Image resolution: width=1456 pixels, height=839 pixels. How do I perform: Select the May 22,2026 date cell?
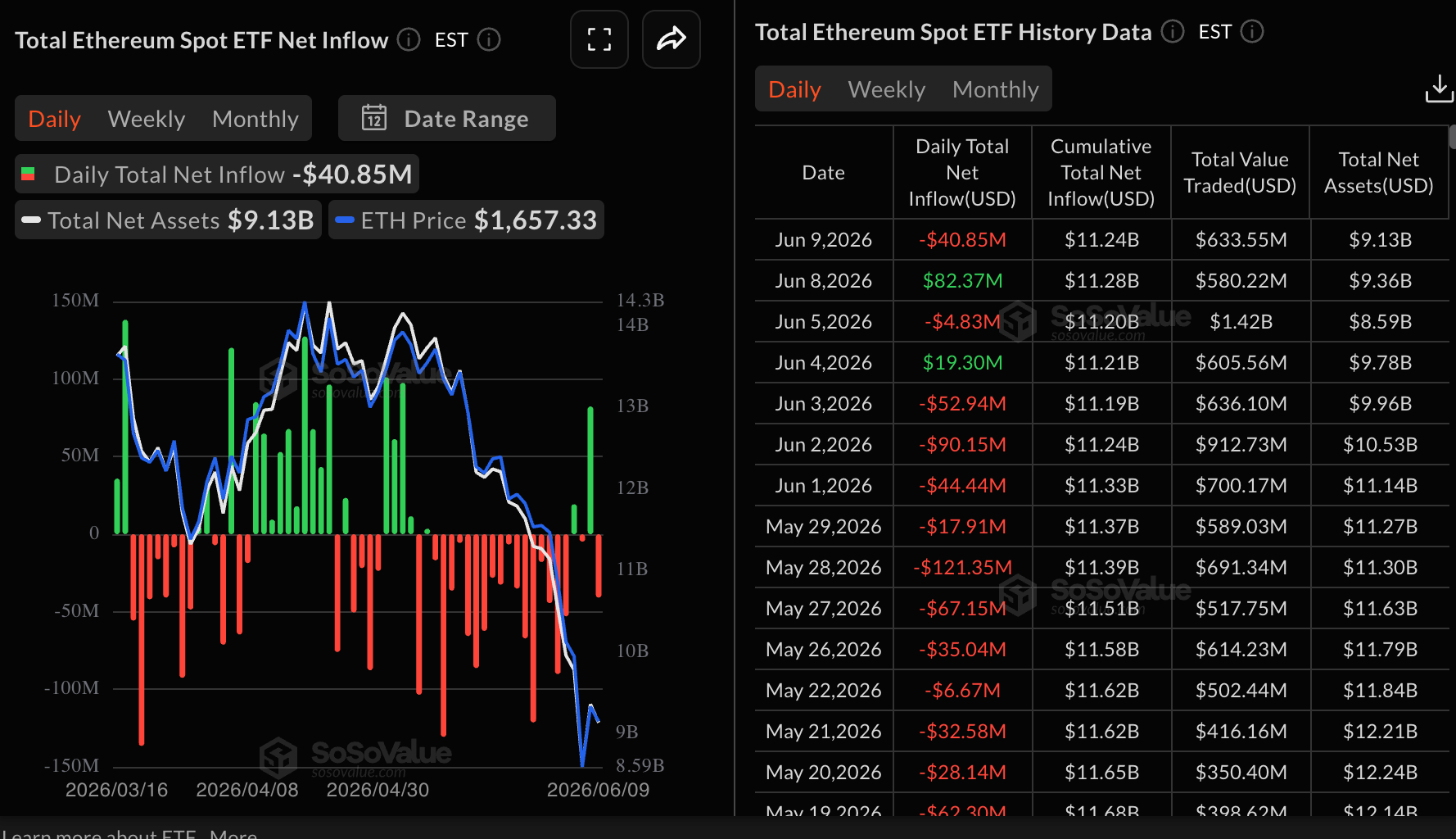tap(823, 690)
